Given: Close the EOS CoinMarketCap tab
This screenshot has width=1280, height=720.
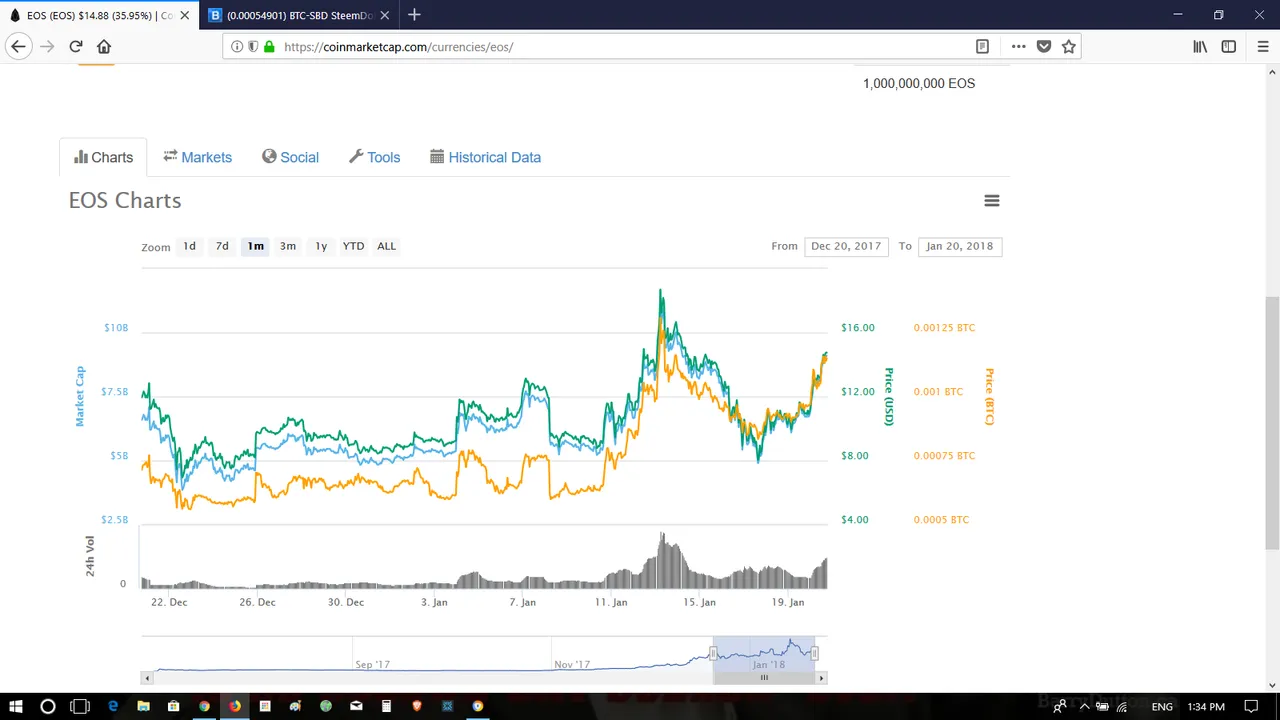Looking at the screenshot, I should coord(184,15).
